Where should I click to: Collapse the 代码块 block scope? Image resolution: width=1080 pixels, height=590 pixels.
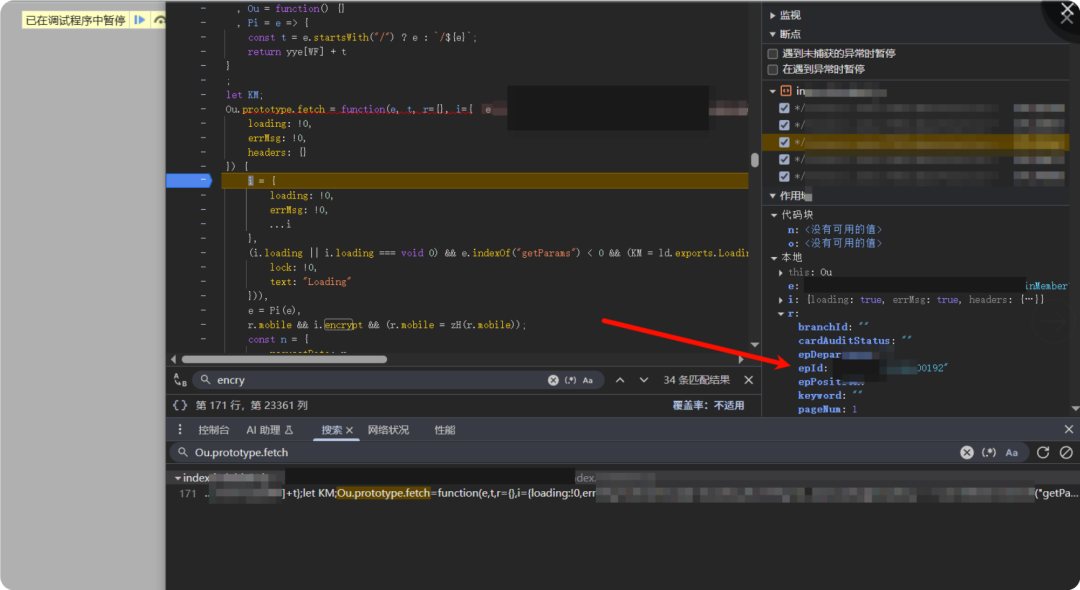tap(774, 215)
